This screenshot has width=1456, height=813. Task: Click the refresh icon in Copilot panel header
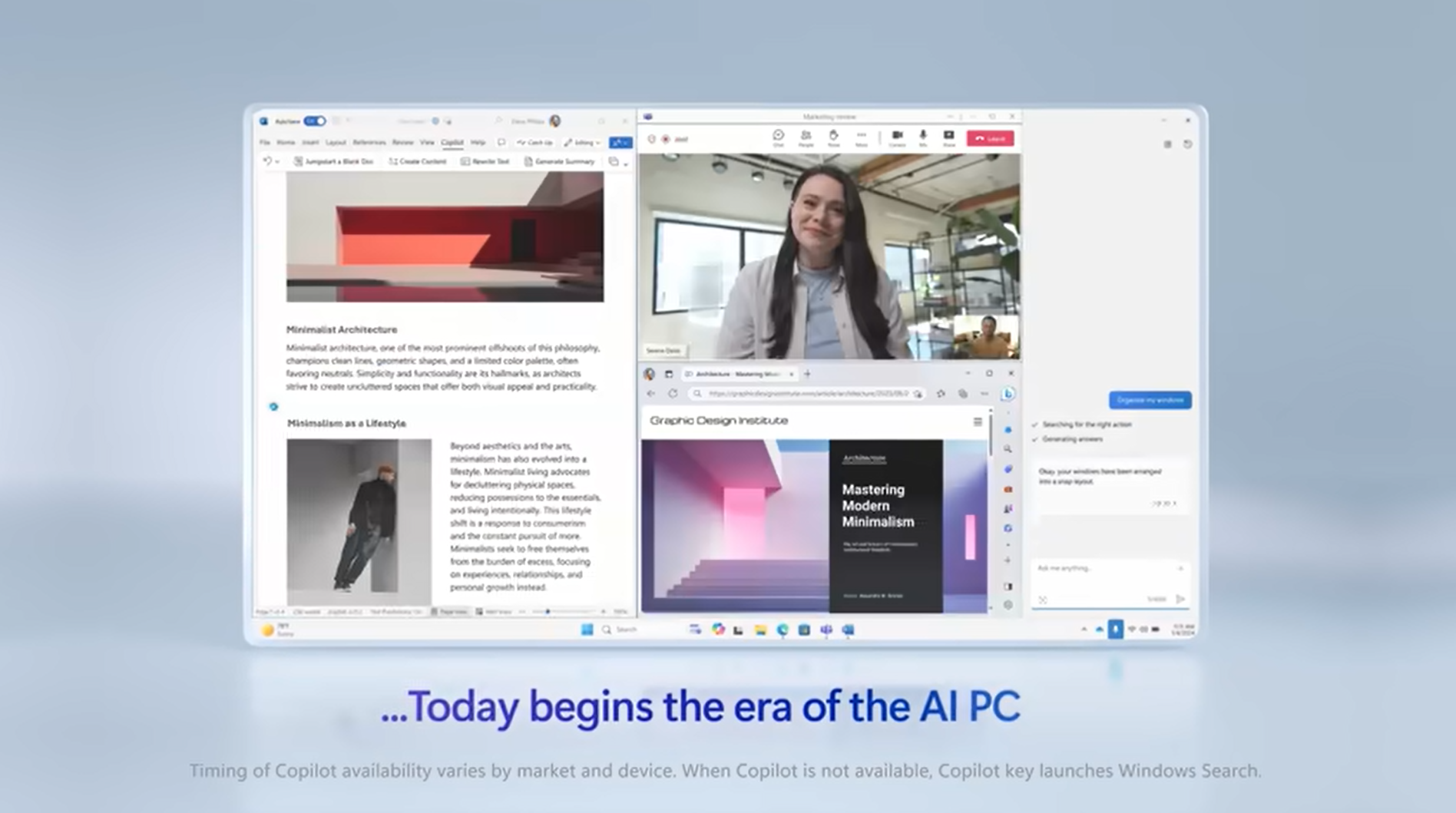click(x=1187, y=144)
